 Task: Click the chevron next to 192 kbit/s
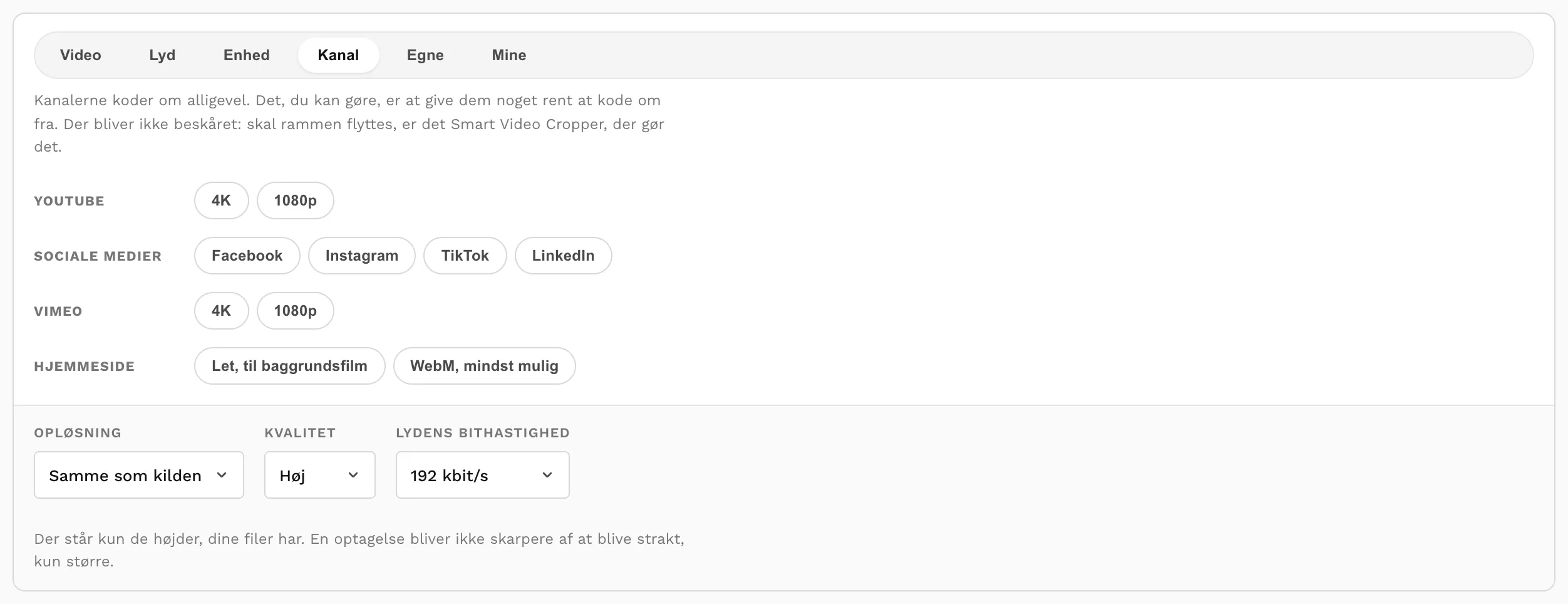pos(547,476)
